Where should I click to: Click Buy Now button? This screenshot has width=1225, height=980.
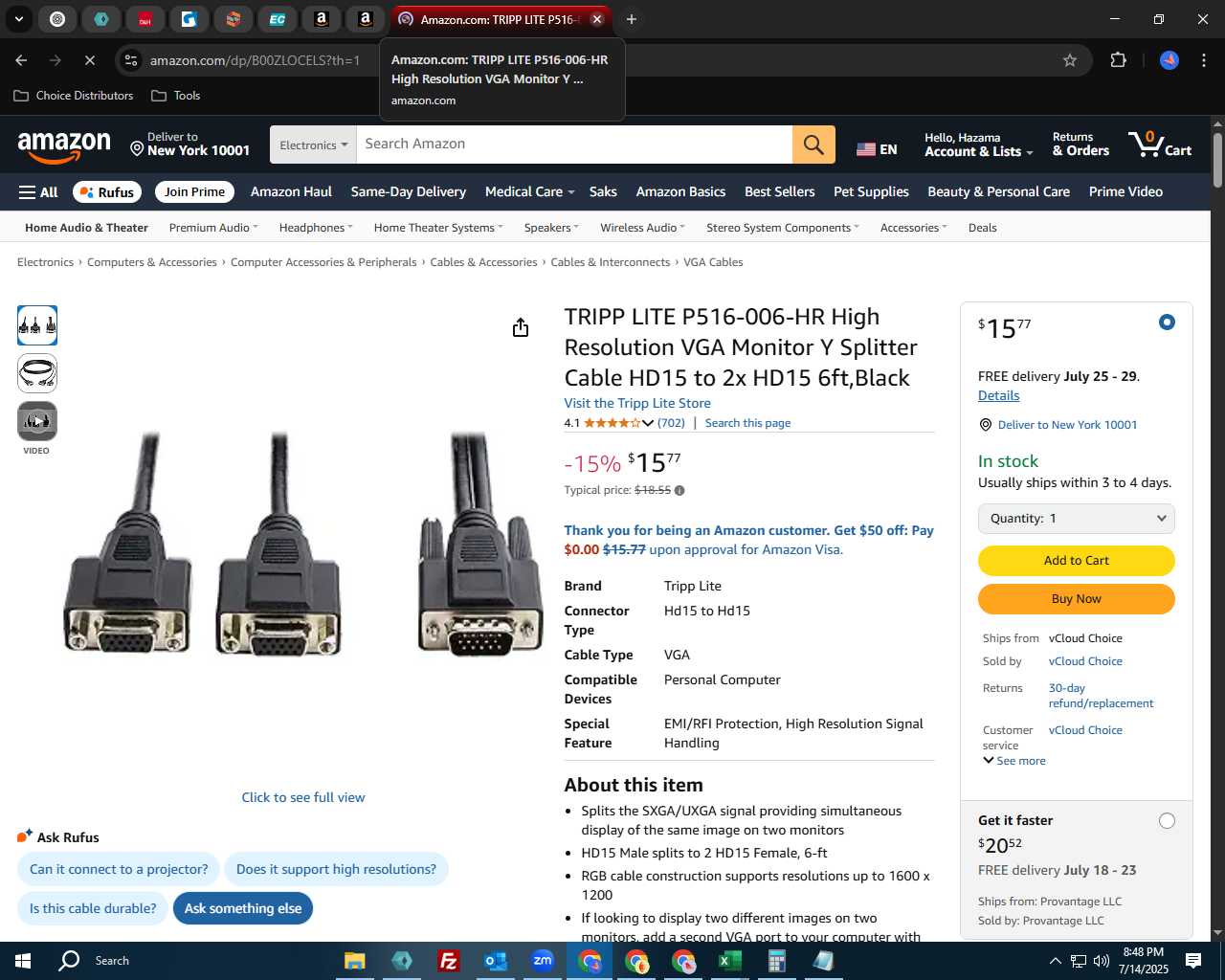click(x=1077, y=599)
